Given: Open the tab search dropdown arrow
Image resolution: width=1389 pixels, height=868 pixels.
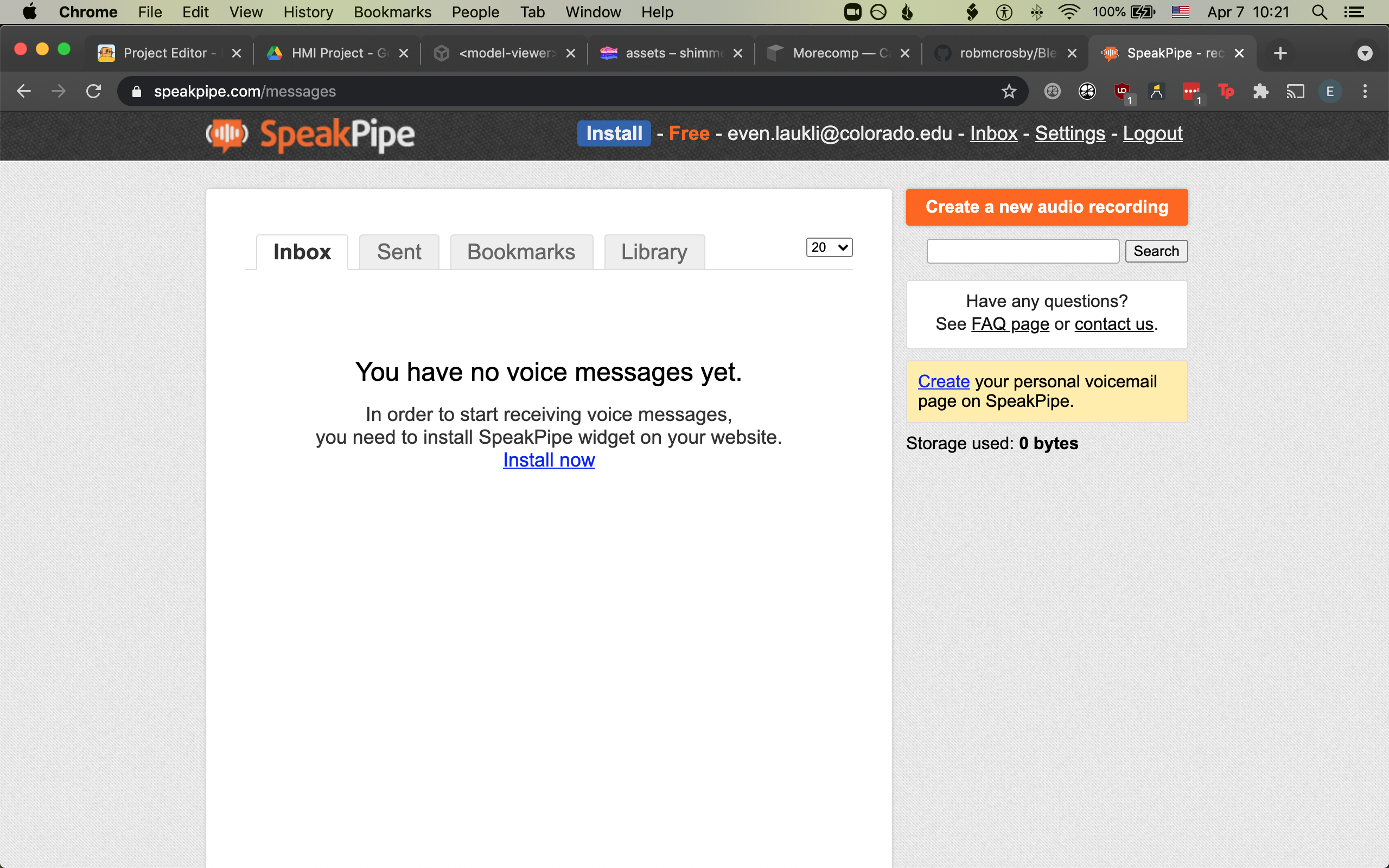Looking at the screenshot, I should [1365, 53].
